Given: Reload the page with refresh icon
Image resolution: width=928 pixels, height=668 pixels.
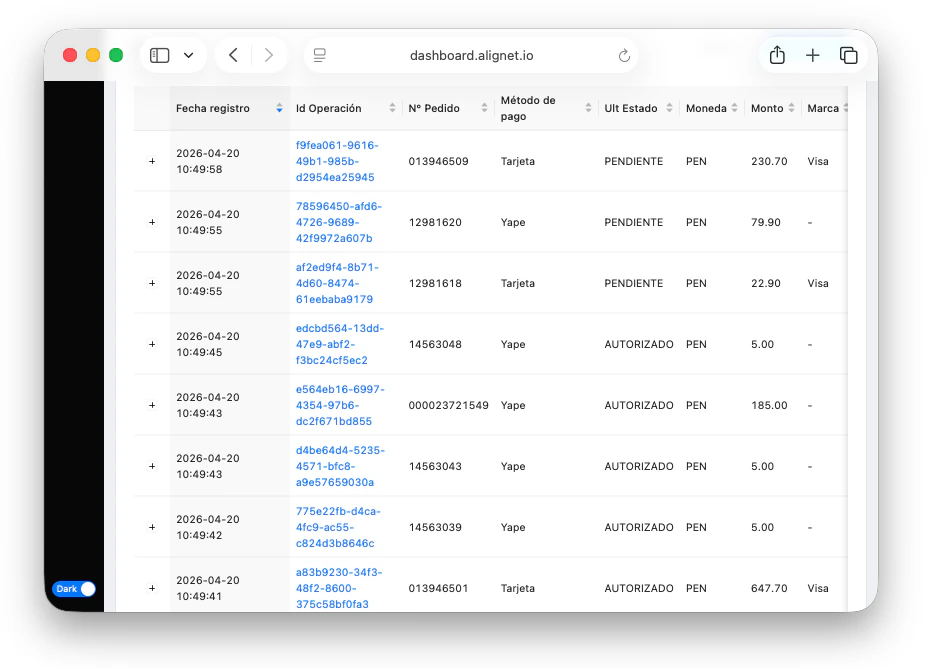Looking at the screenshot, I should coord(624,56).
